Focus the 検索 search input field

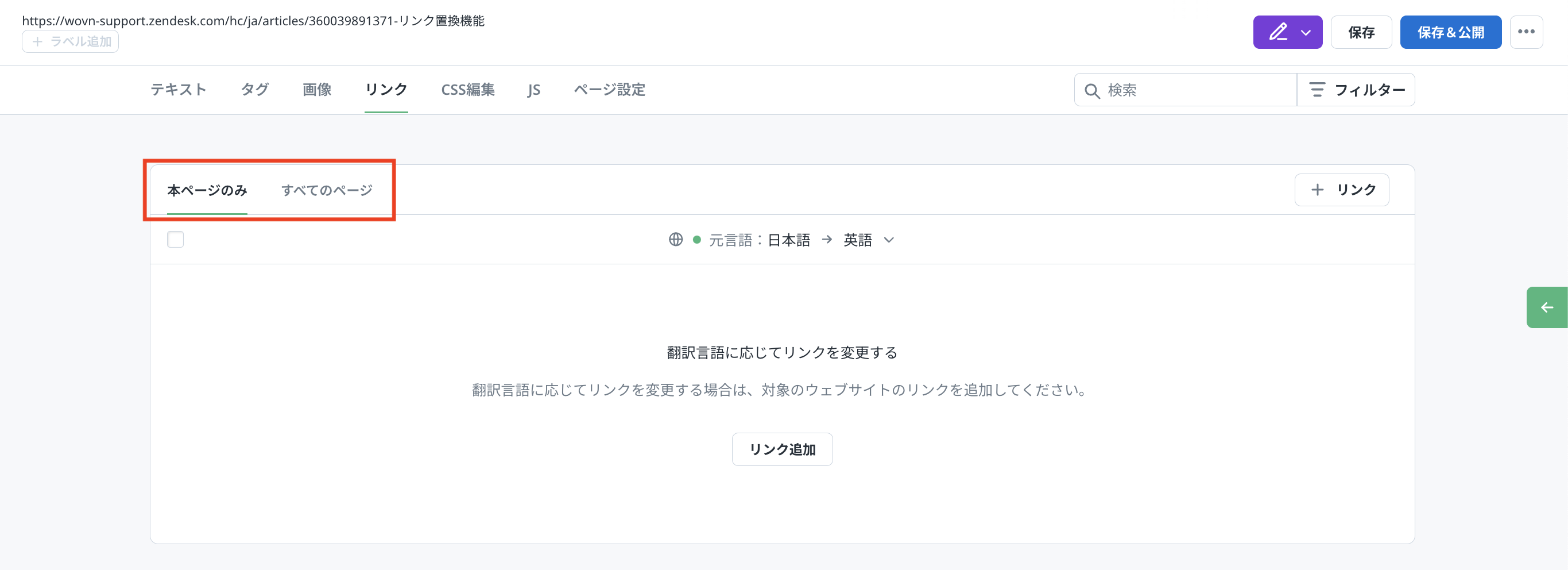point(1193,91)
